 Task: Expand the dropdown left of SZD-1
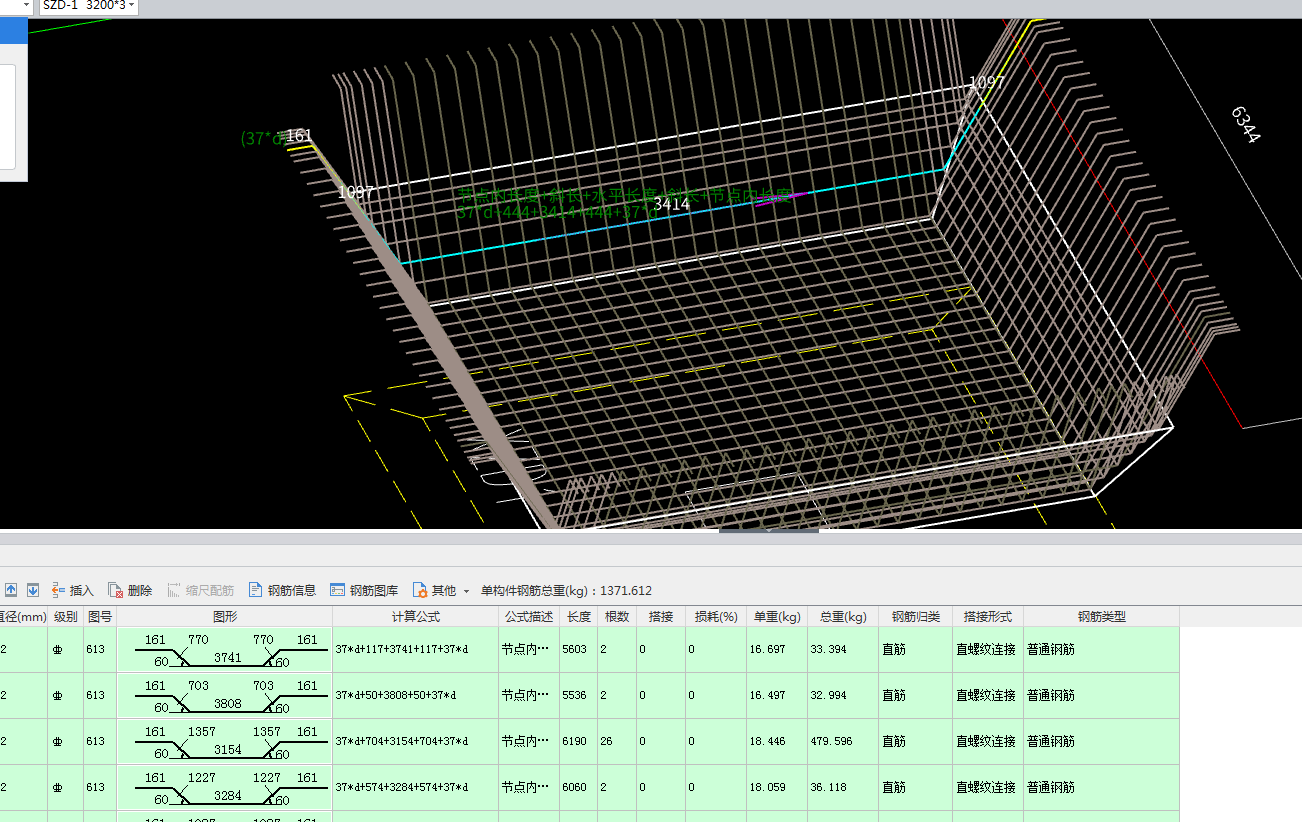click(26, 6)
